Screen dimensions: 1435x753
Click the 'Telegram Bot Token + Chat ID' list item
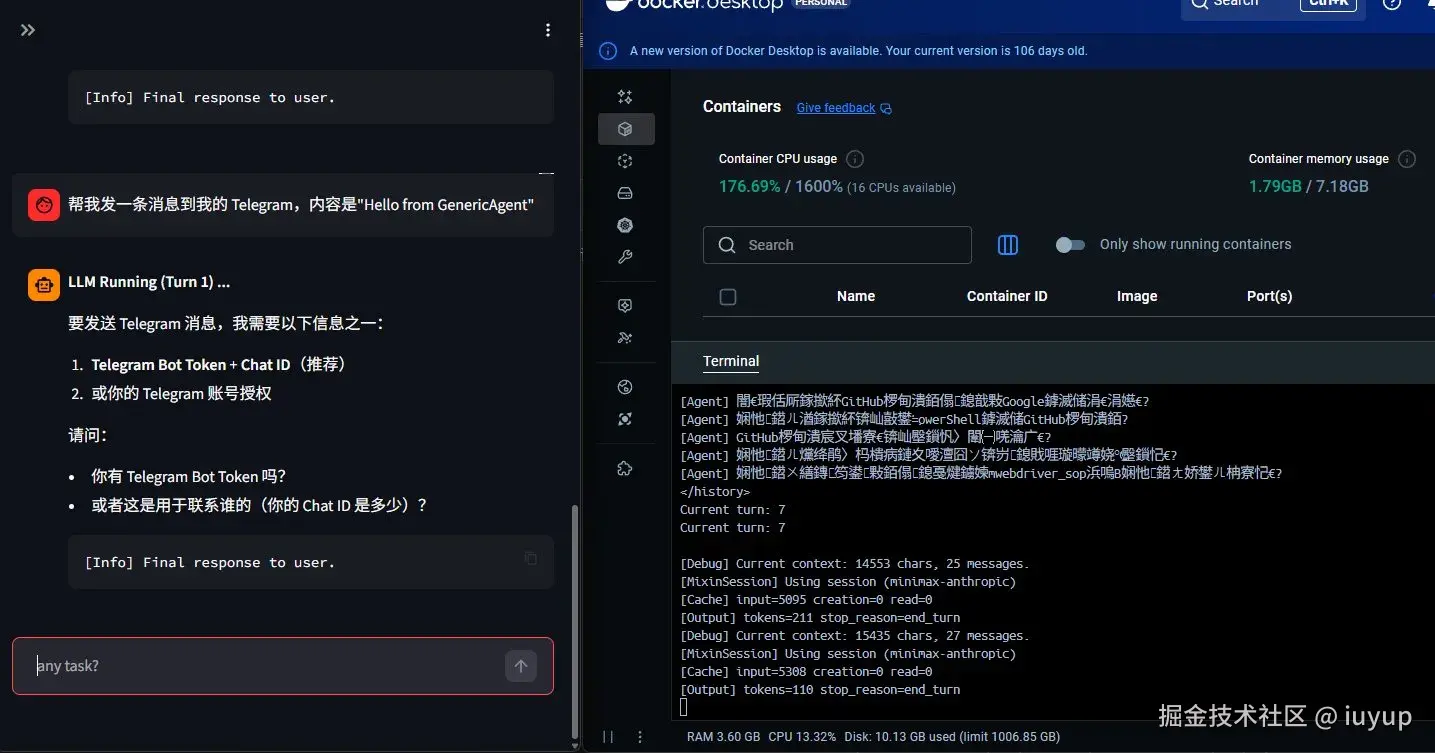click(219, 365)
